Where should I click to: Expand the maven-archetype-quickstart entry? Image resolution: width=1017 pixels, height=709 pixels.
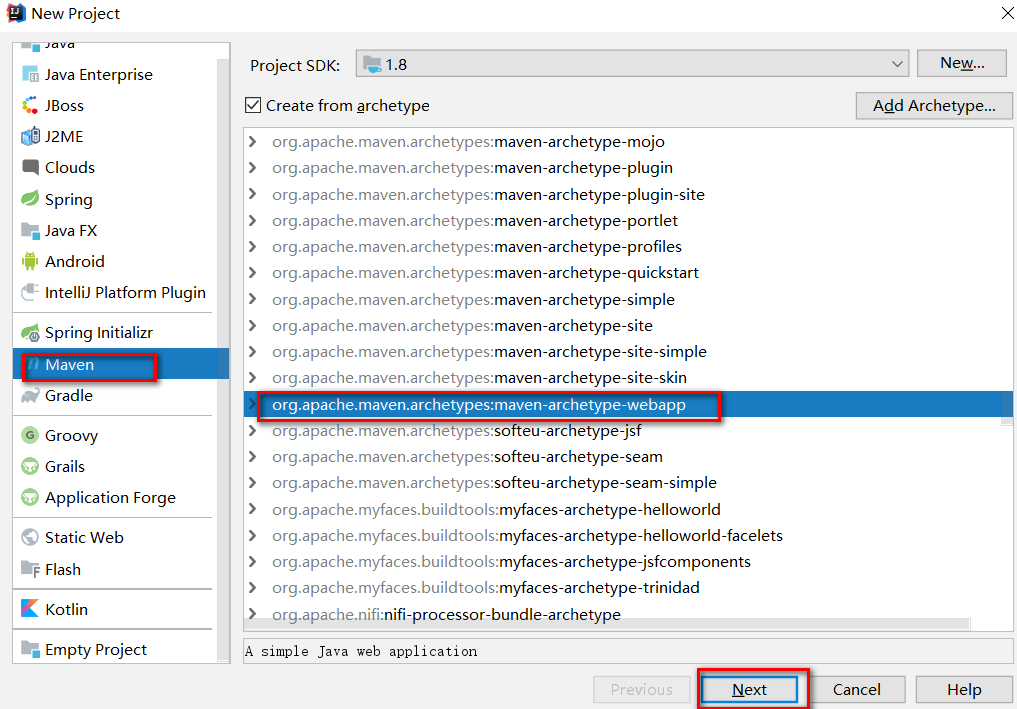pyautogui.click(x=253, y=272)
